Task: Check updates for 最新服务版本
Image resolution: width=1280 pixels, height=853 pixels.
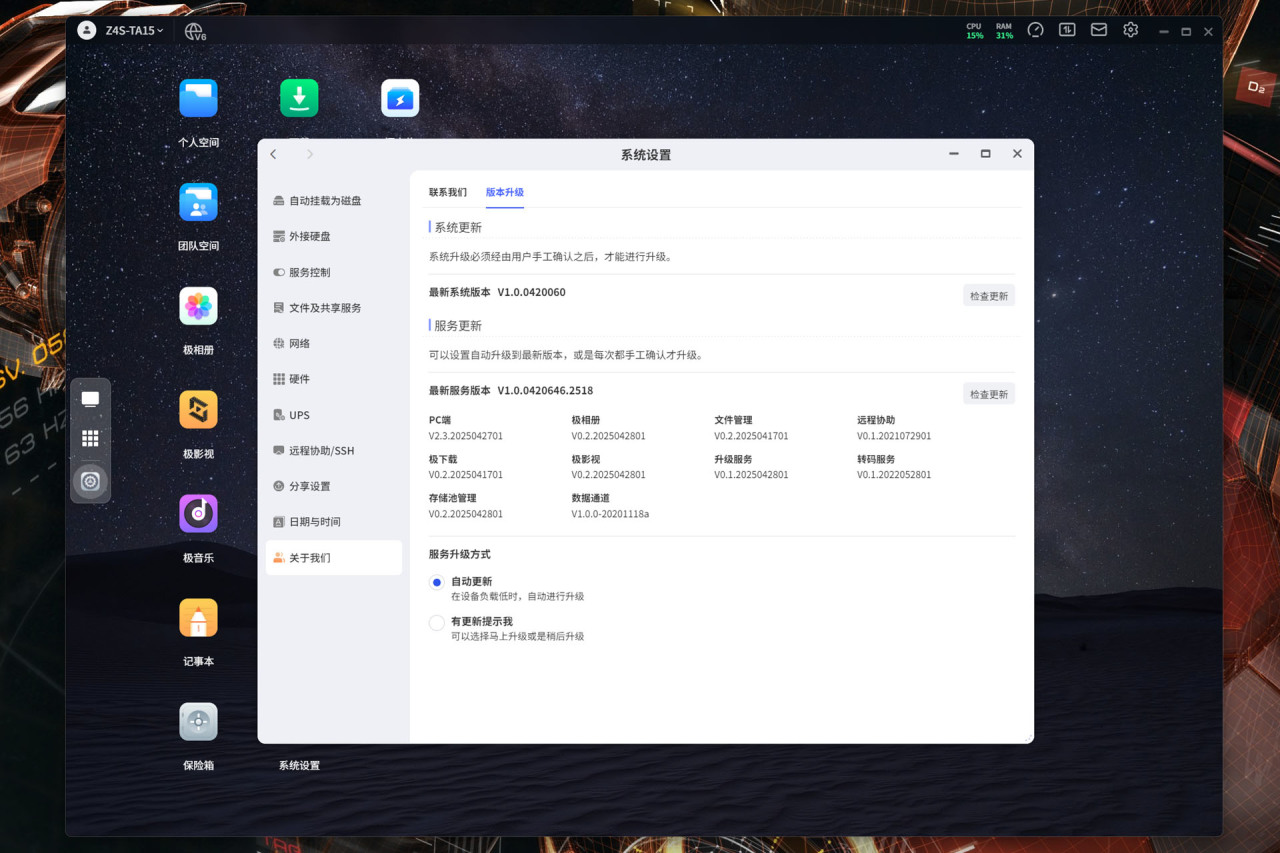Action: tap(989, 394)
